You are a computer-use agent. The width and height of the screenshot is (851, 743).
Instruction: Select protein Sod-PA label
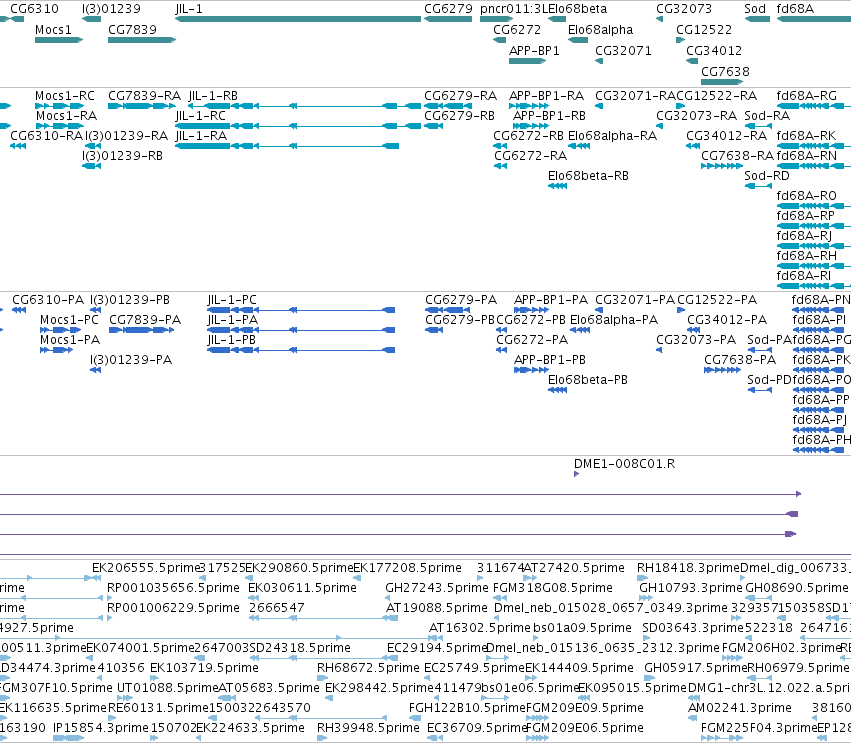[769, 340]
